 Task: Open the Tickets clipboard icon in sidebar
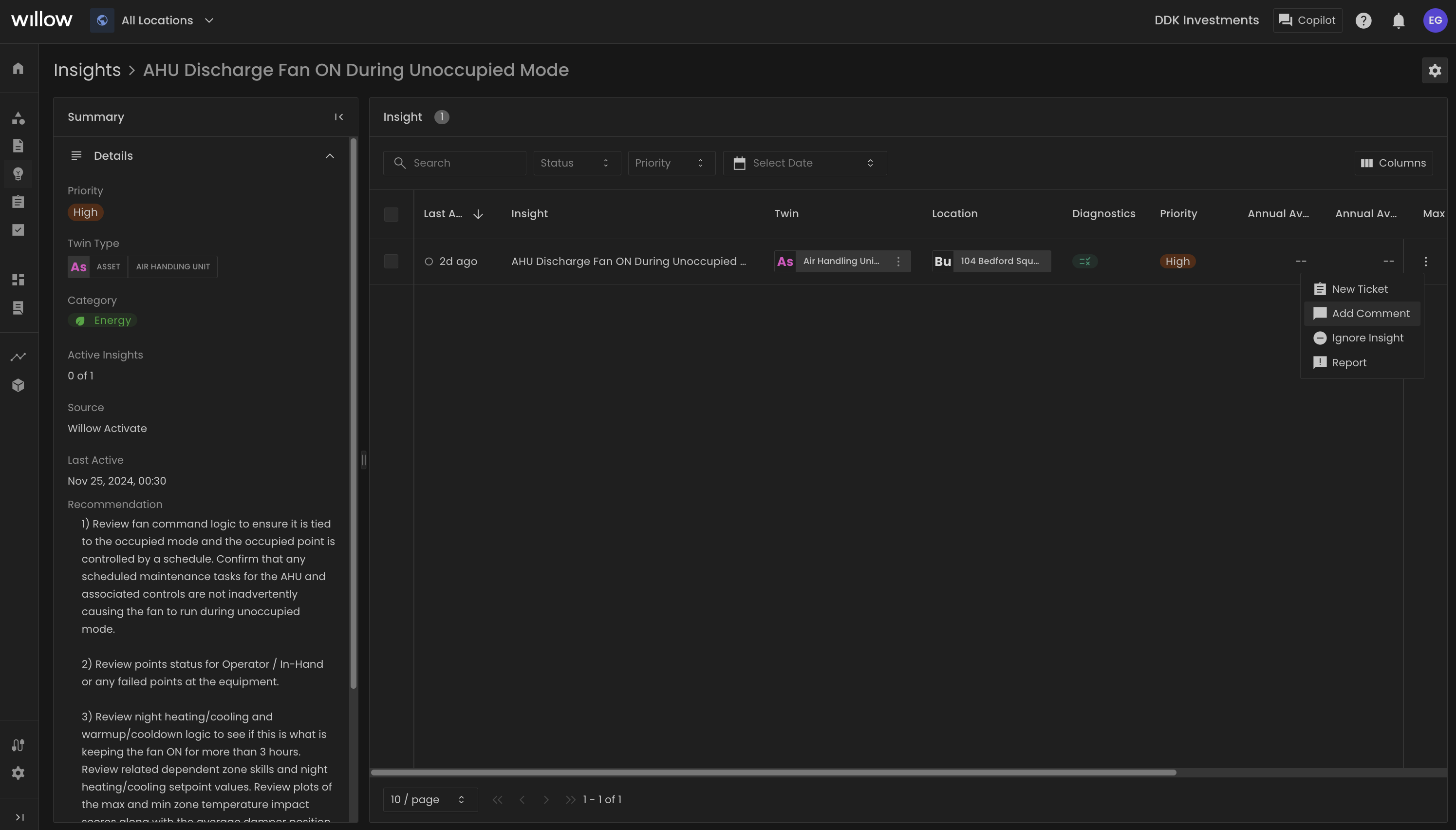pyautogui.click(x=18, y=201)
